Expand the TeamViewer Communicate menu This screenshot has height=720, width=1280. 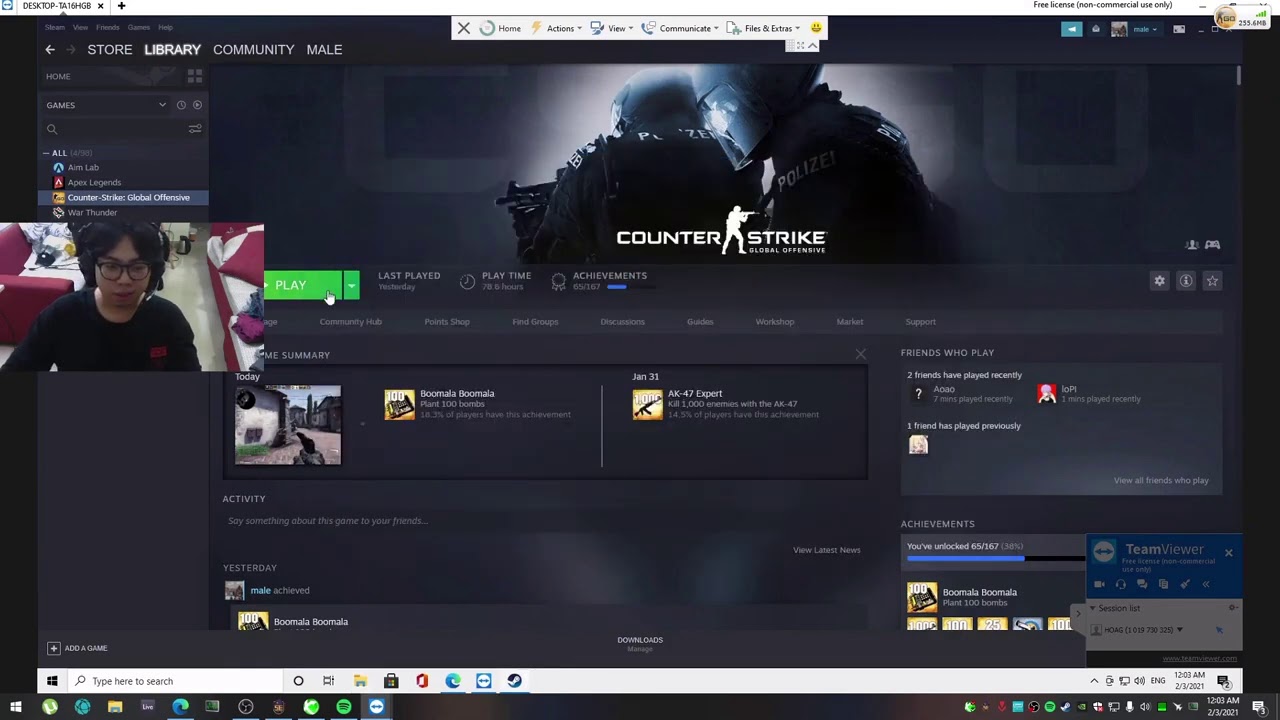coord(681,28)
